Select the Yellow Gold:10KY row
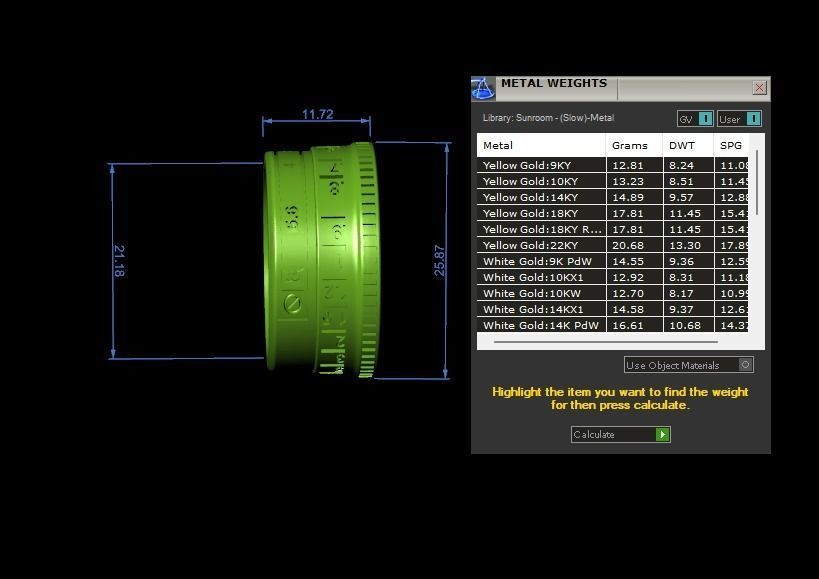Screen dimensions: 819x579 pyautogui.click(x=612, y=181)
